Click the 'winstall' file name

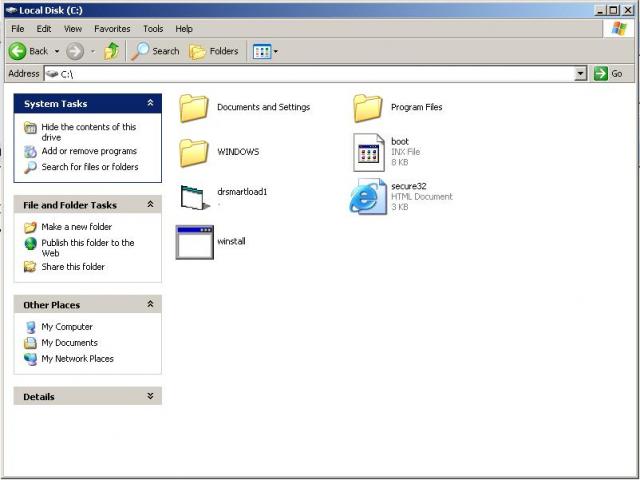pos(231,241)
